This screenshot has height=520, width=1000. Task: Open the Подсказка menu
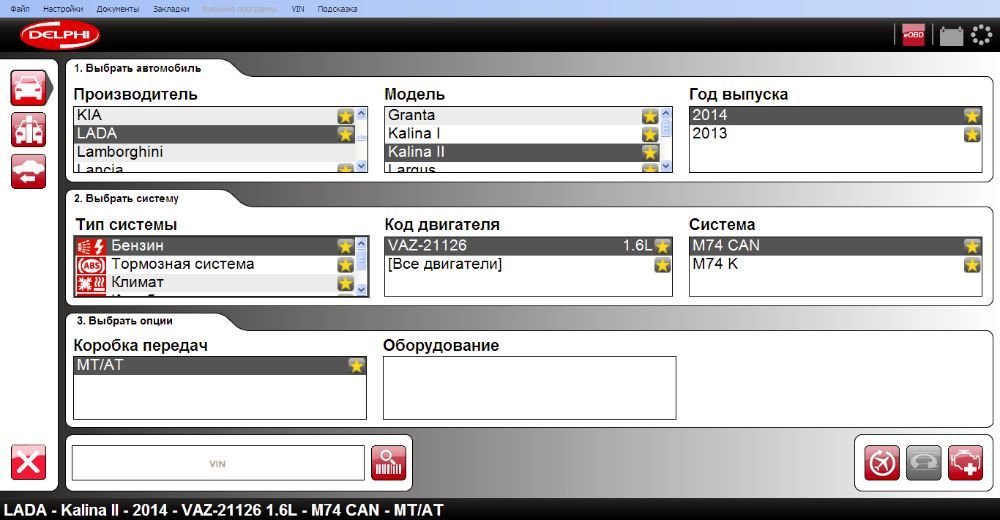click(337, 9)
